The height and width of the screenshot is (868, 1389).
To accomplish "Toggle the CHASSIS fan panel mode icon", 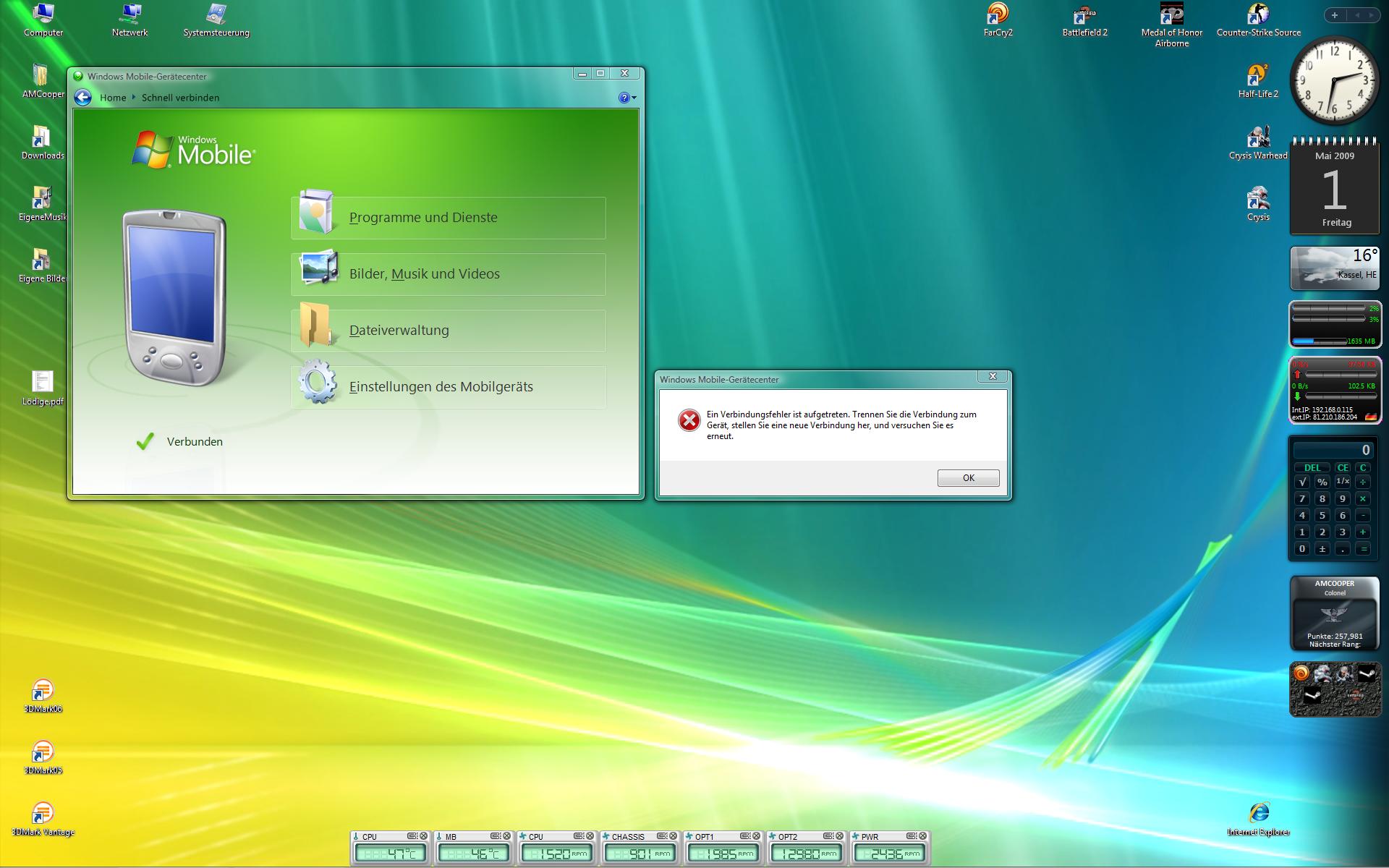I will [x=660, y=836].
